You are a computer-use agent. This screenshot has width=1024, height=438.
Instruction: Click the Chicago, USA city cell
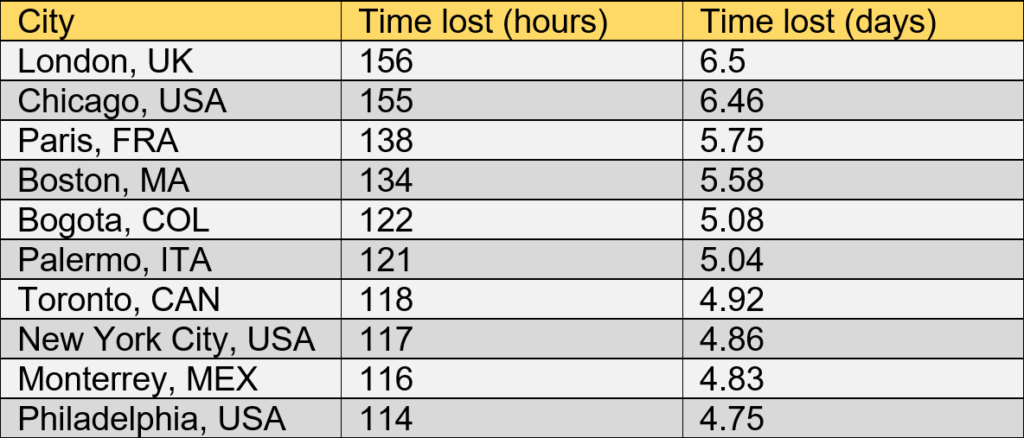123,101
